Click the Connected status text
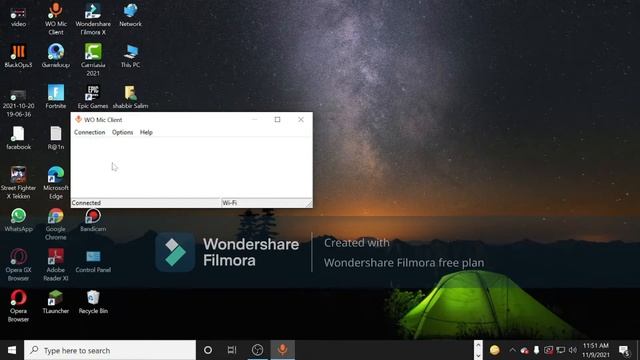 coord(86,203)
